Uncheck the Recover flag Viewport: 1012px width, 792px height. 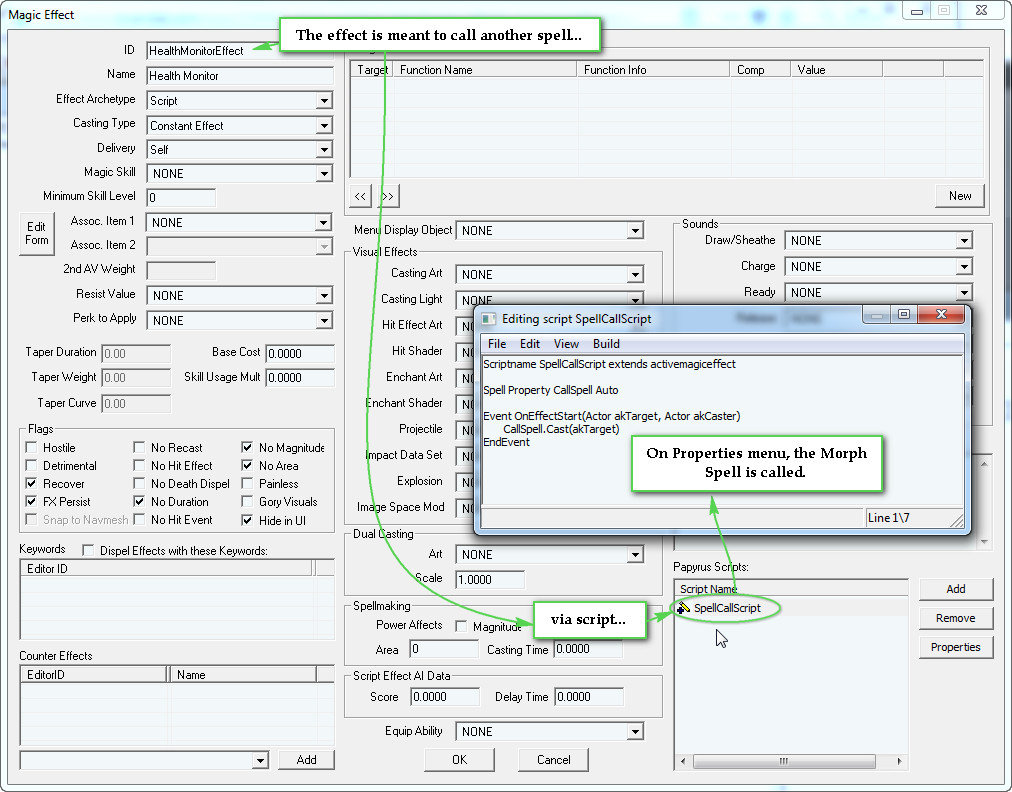click(30, 483)
